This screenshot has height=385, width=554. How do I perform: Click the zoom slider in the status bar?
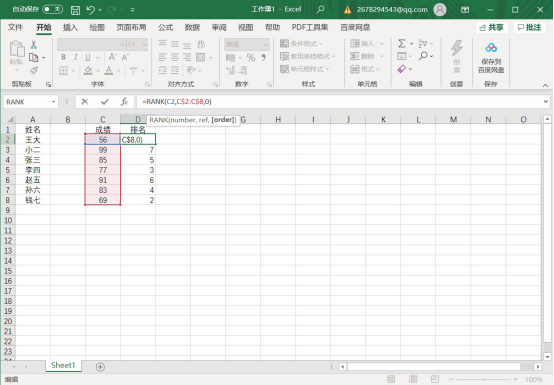click(x=483, y=379)
